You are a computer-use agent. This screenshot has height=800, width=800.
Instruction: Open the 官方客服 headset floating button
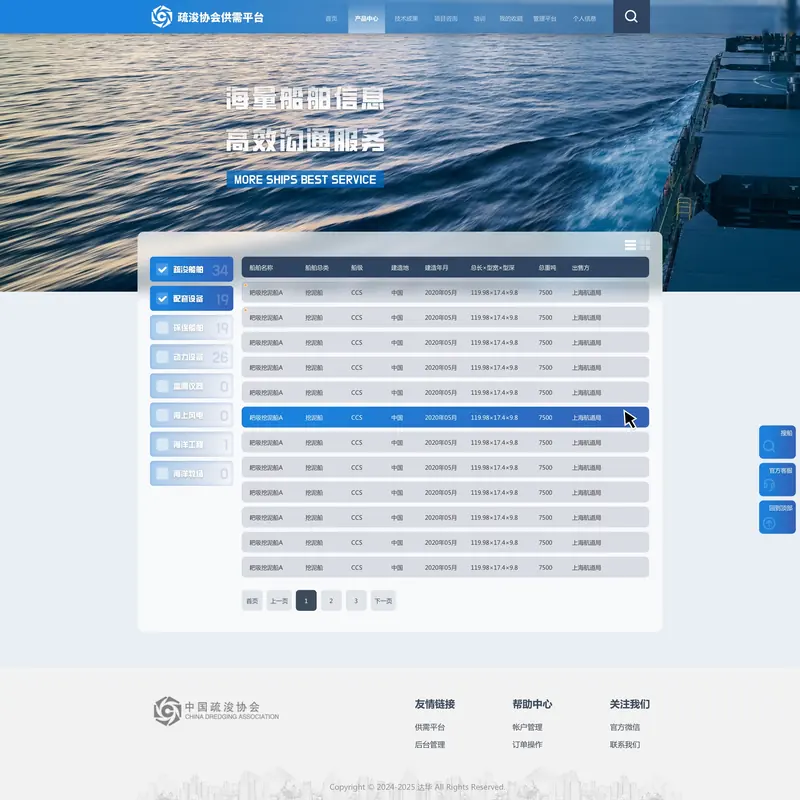tap(777, 480)
